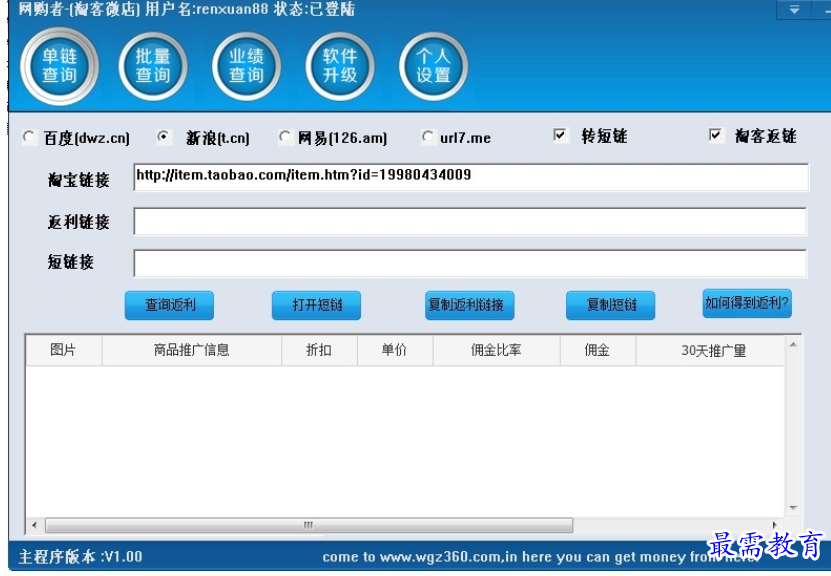Viewport: 831px width, 576px height.
Task: Open the title bar dropdown arrow menu
Action: tap(794, 9)
